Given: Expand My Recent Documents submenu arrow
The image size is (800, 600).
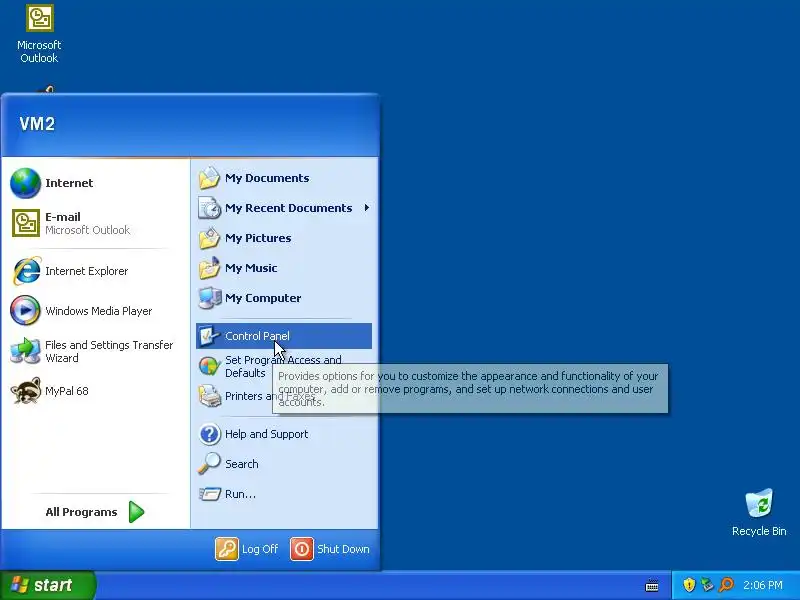Looking at the screenshot, I should tap(366, 208).
